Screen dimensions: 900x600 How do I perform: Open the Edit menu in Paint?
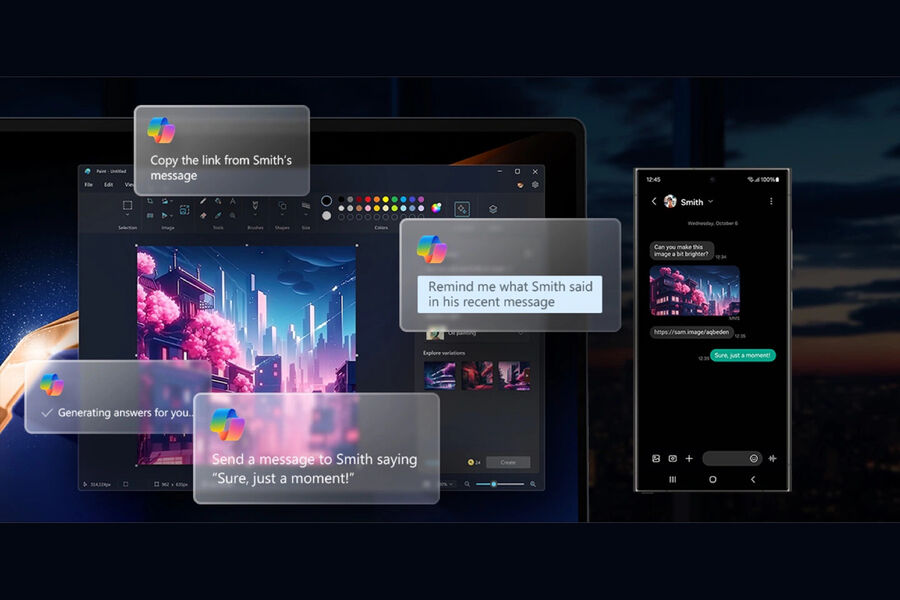[x=108, y=185]
